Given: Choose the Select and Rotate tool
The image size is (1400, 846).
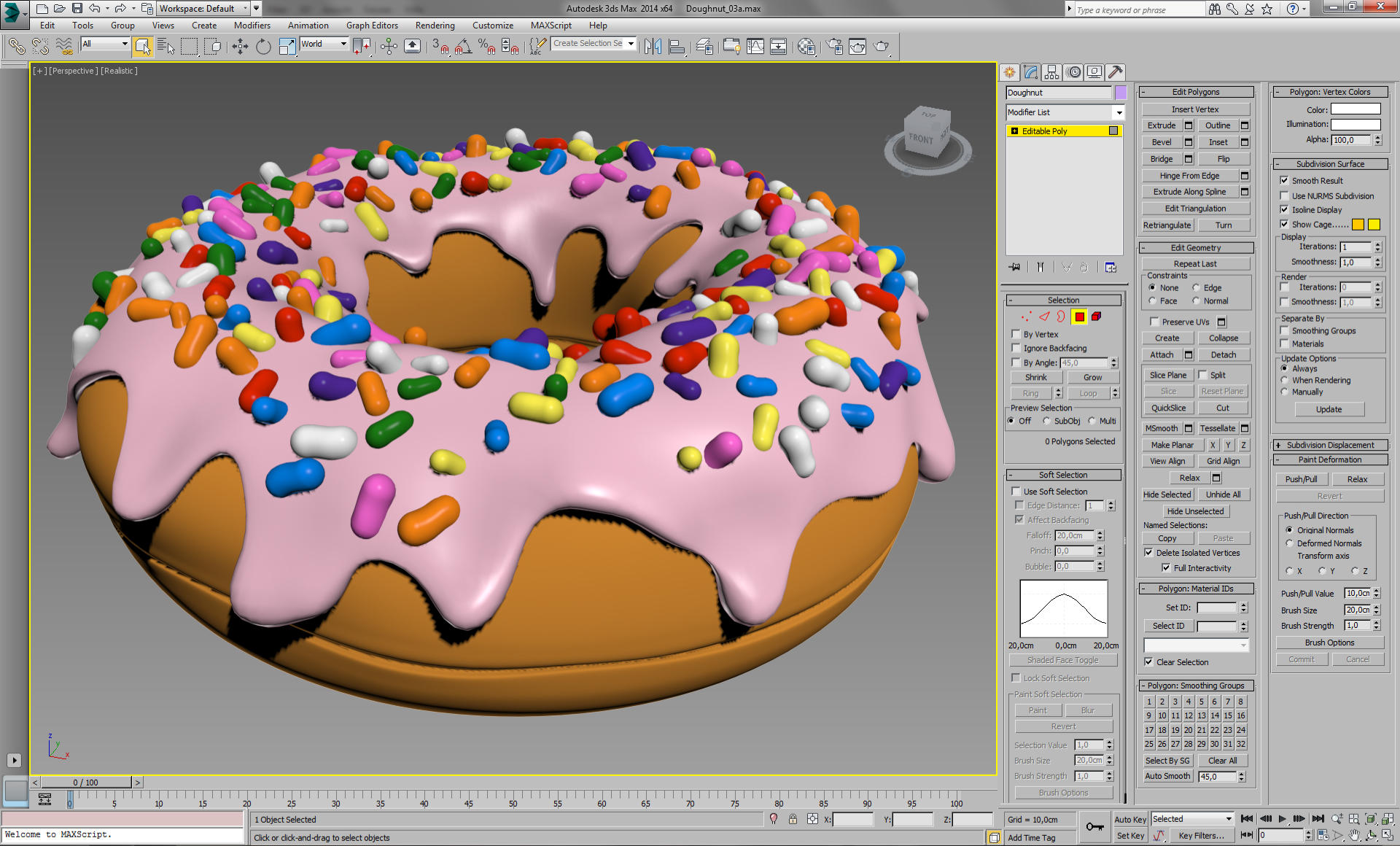Looking at the screenshot, I should (x=263, y=47).
